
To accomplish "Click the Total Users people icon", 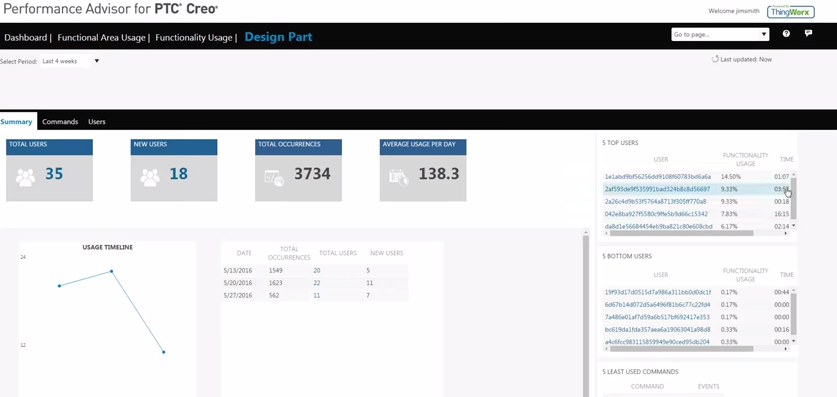I will (x=25, y=177).
